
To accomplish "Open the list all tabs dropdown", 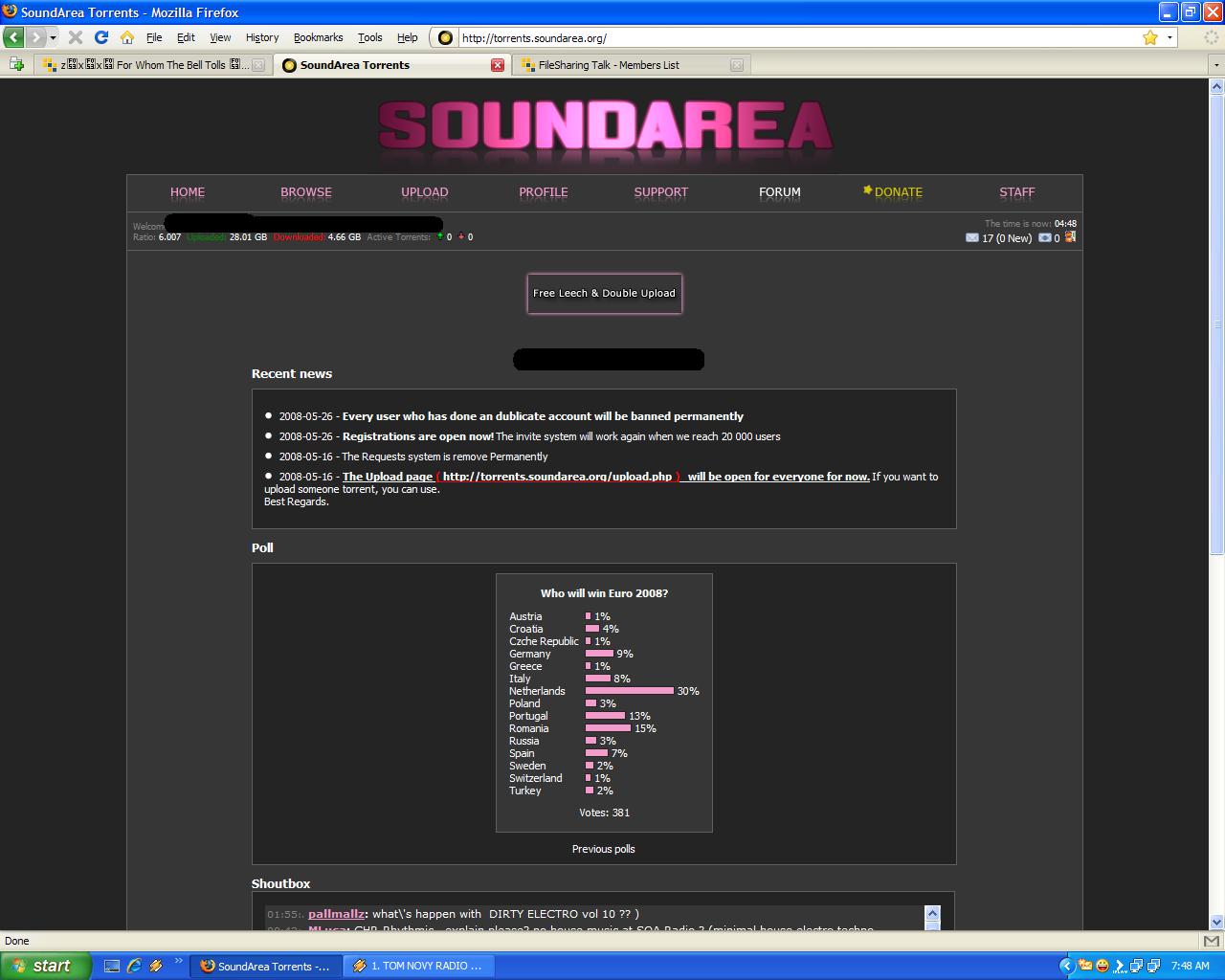I will 1216,65.
